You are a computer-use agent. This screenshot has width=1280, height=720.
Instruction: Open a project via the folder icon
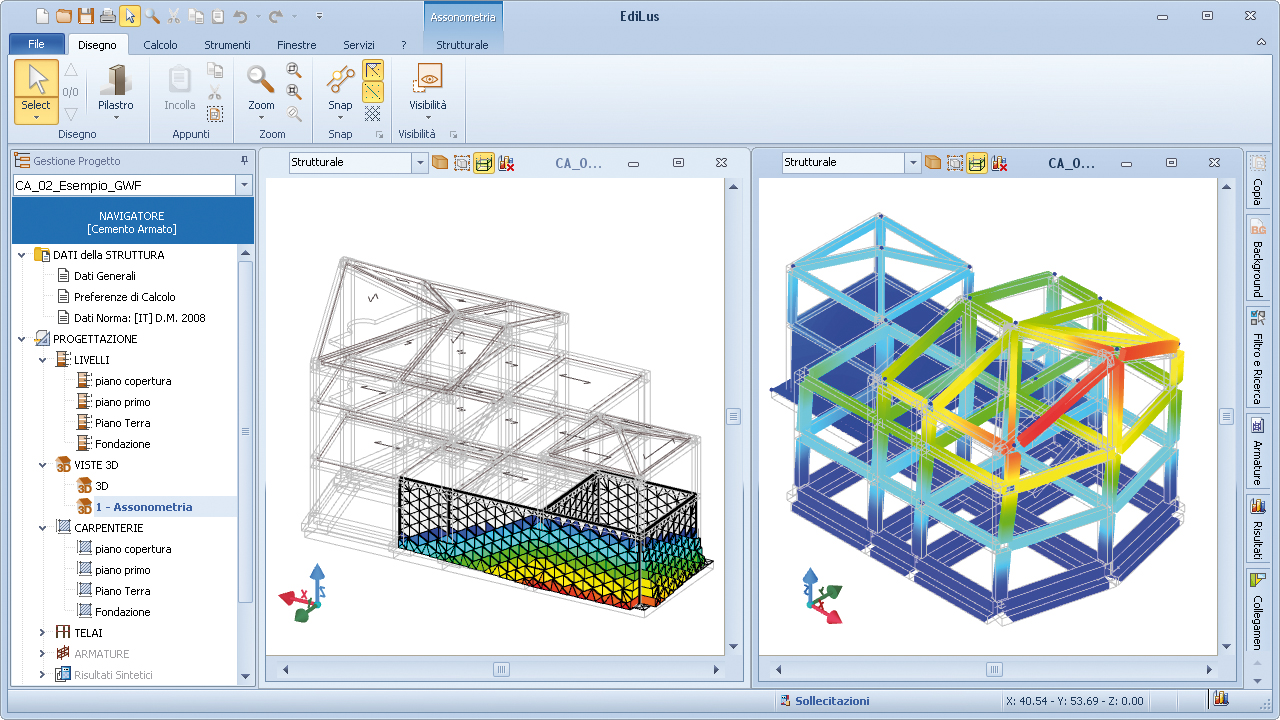tap(63, 15)
